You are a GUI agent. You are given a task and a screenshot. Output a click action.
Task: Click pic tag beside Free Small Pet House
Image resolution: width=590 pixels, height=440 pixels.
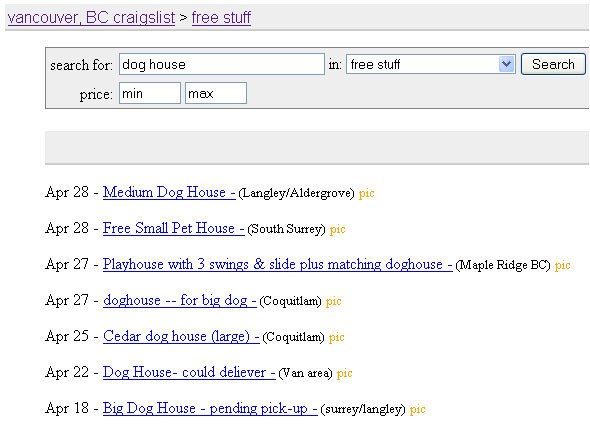338,230
